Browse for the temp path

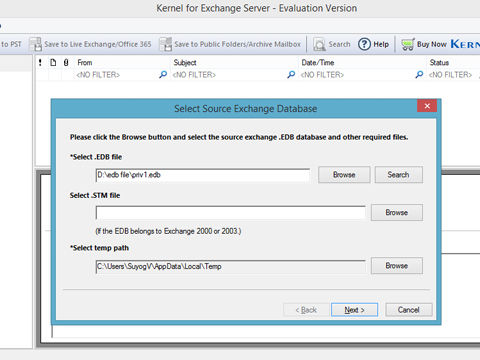click(x=397, y=266)
